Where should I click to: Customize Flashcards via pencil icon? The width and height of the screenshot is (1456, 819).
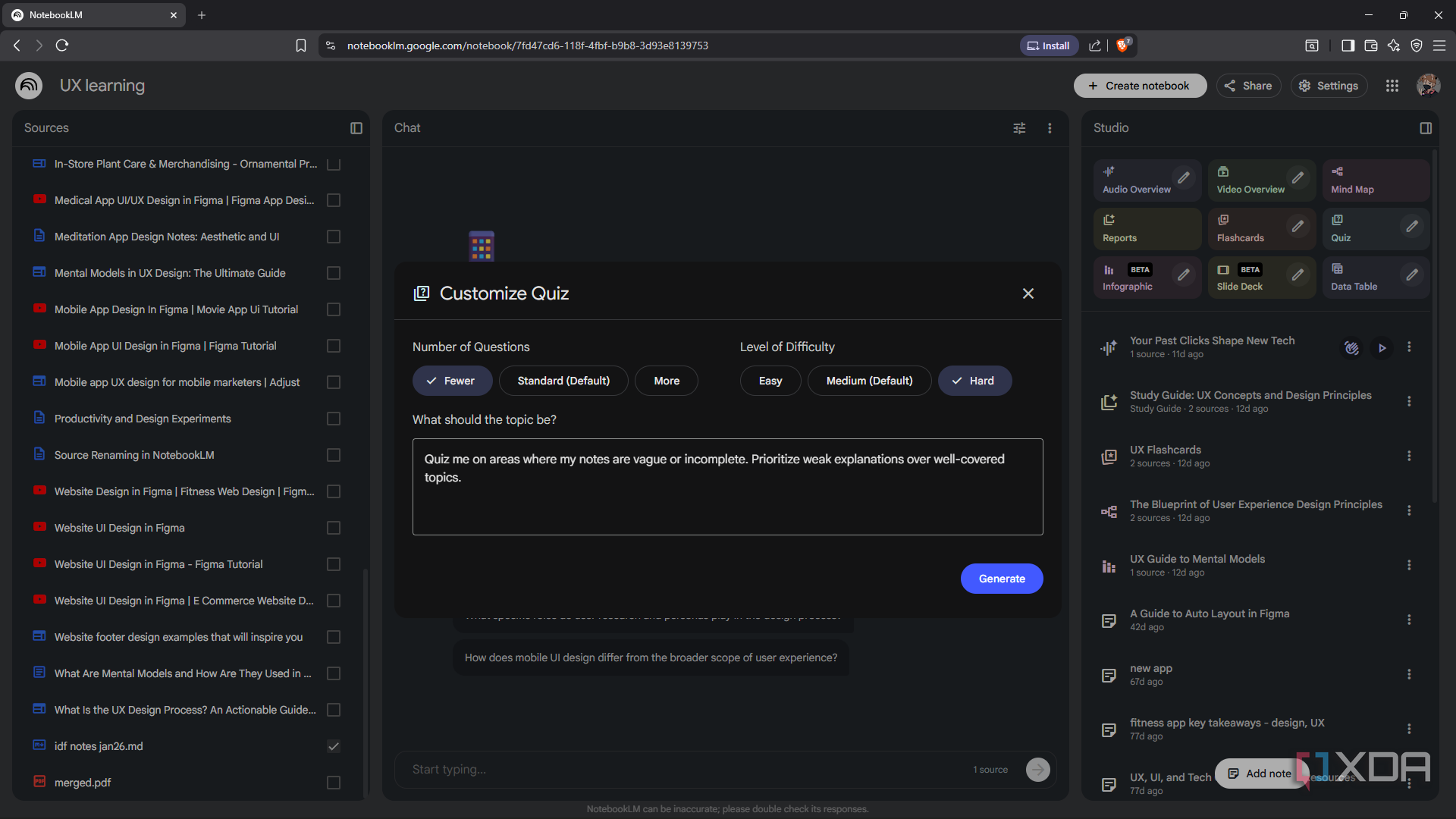click(x=1298, y=226)
